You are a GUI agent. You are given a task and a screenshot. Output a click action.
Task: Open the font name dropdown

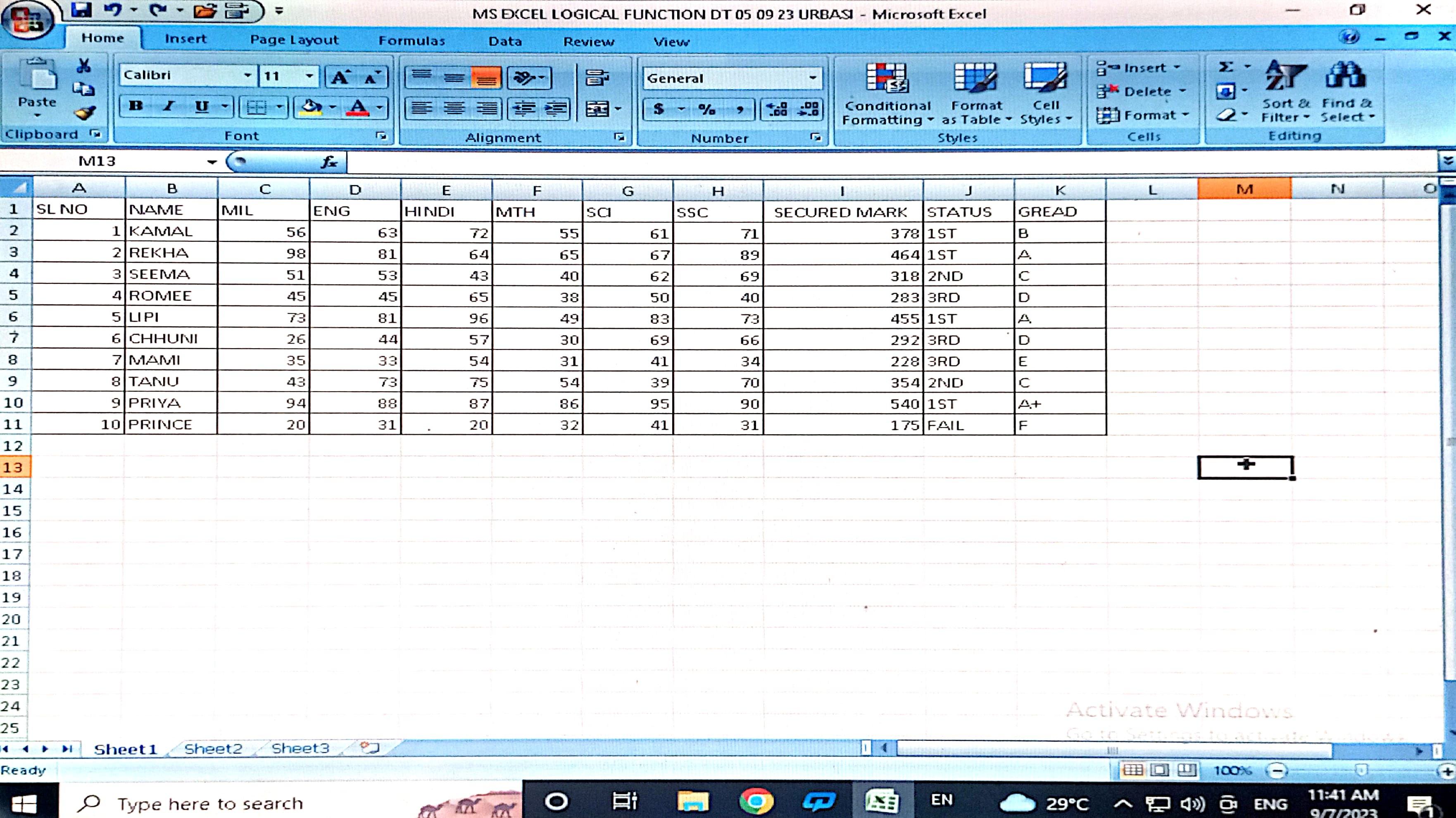[x=247, y=76]
